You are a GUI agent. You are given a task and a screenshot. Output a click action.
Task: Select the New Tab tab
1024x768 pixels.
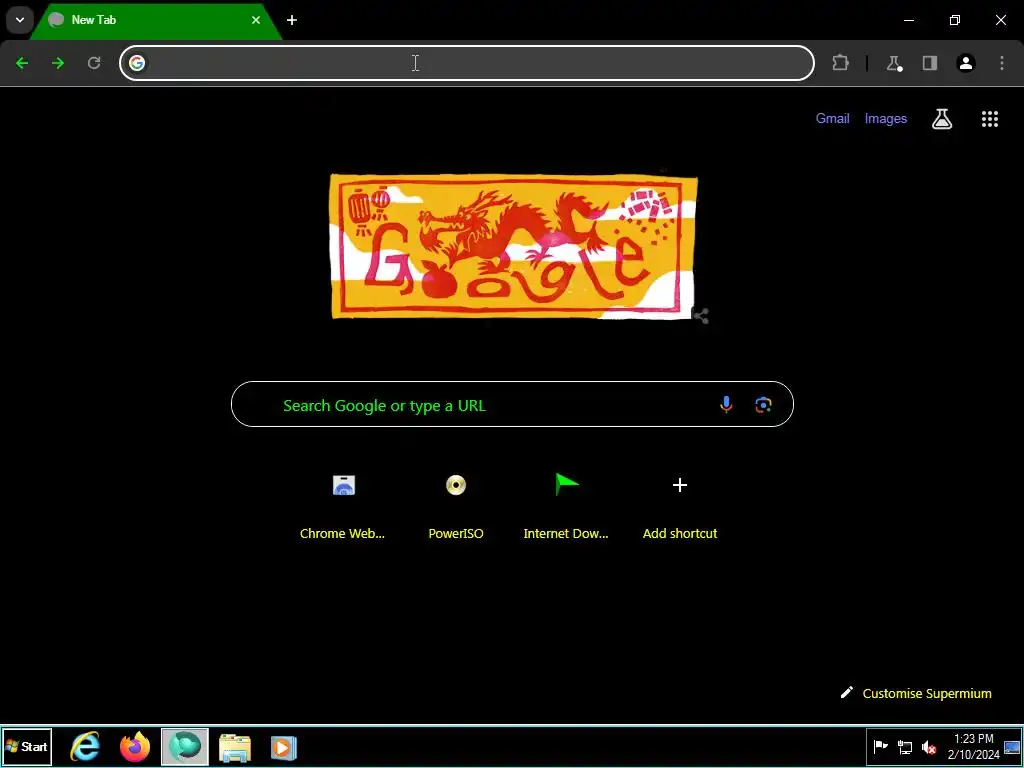point(155,20)
